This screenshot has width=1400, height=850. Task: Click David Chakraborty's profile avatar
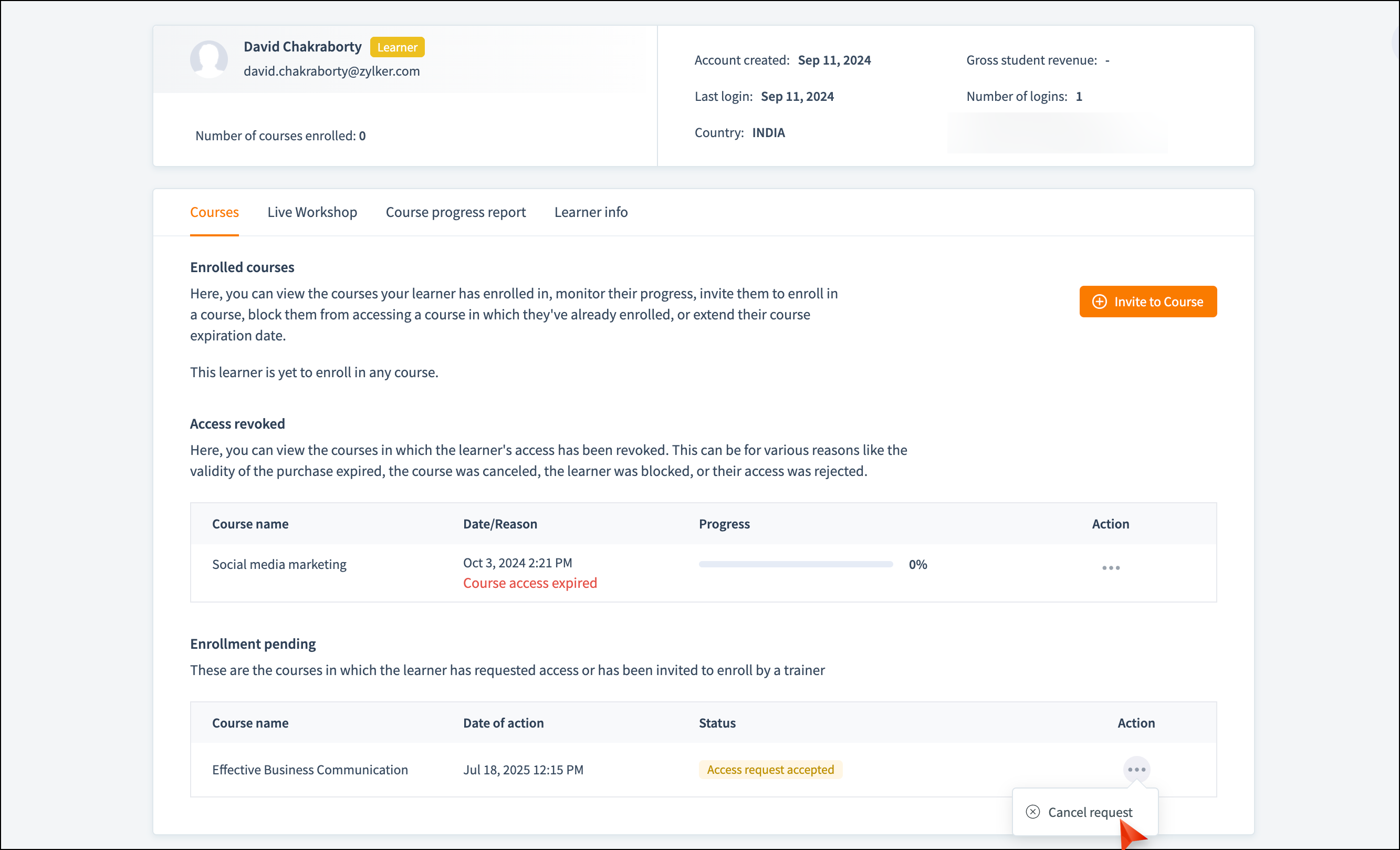[x=208, y=59]
